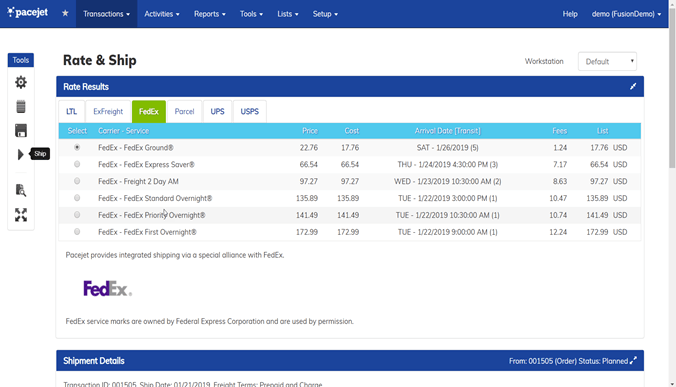Click the Ship play arrow icon
Screen dimensions: 676x387
20,154
